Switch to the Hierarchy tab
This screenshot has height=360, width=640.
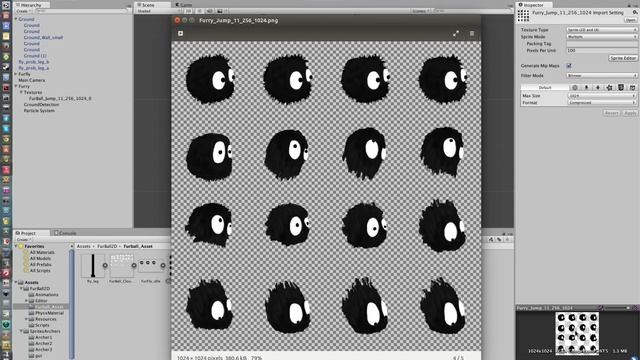[x=31, y=5]
